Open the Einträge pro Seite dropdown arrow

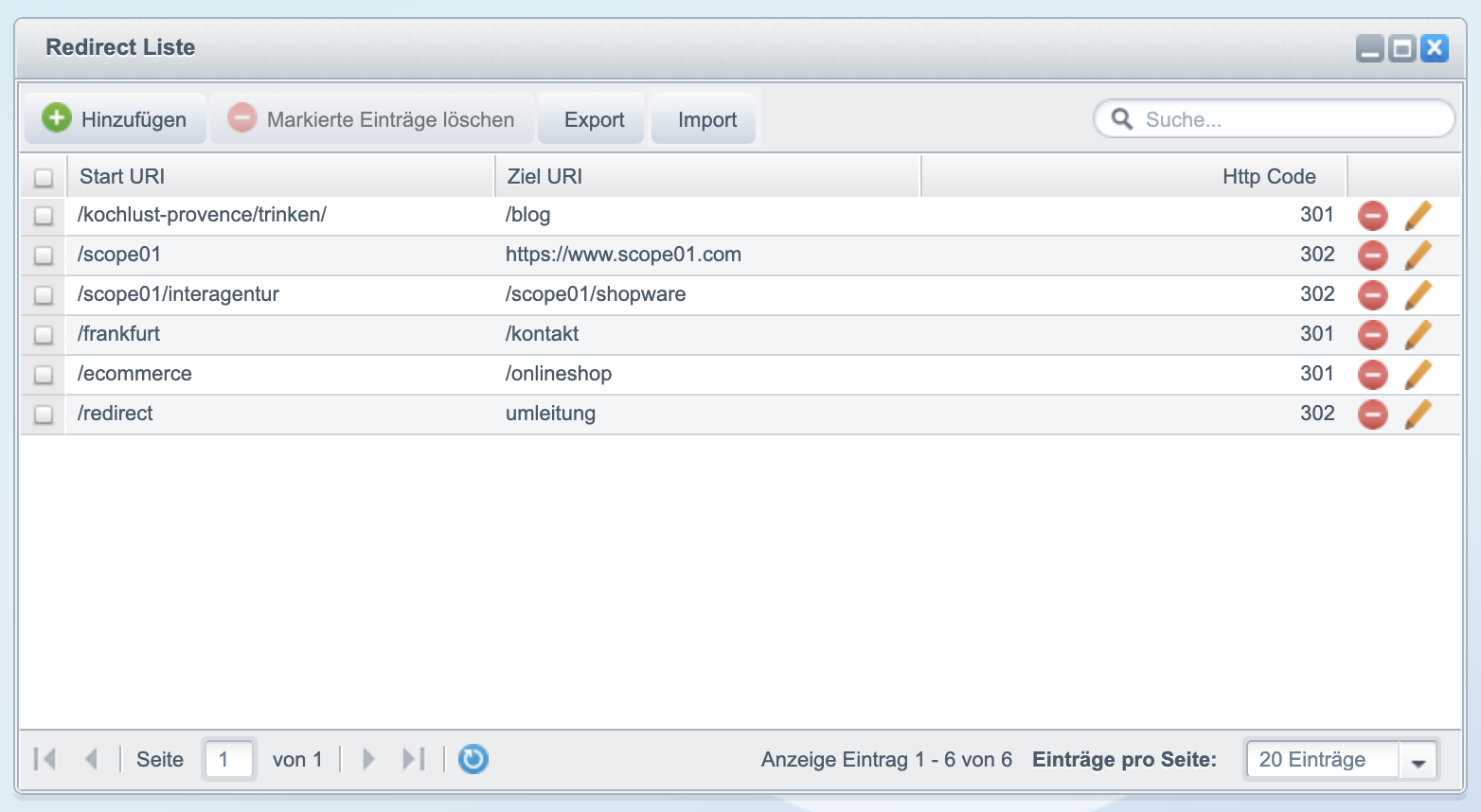(1418, 760)
